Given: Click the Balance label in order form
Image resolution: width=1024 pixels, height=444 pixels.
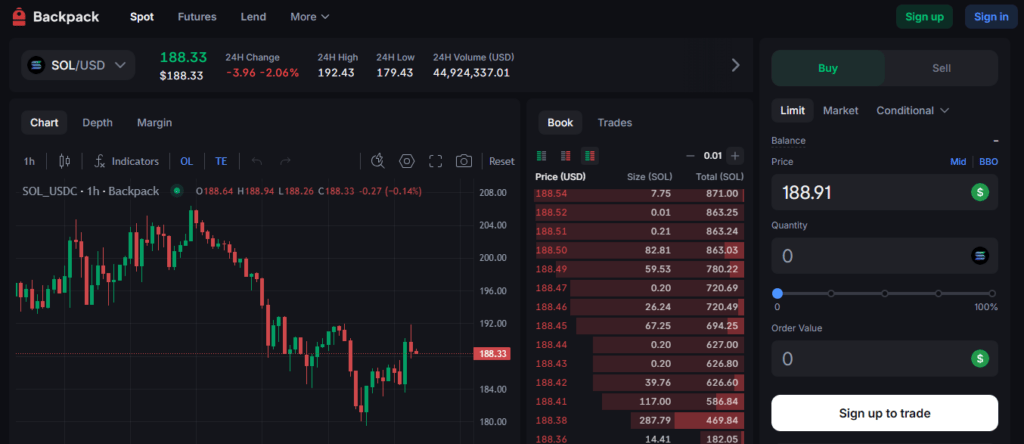Looking at the screenshot, I should [x=788, y=140].
